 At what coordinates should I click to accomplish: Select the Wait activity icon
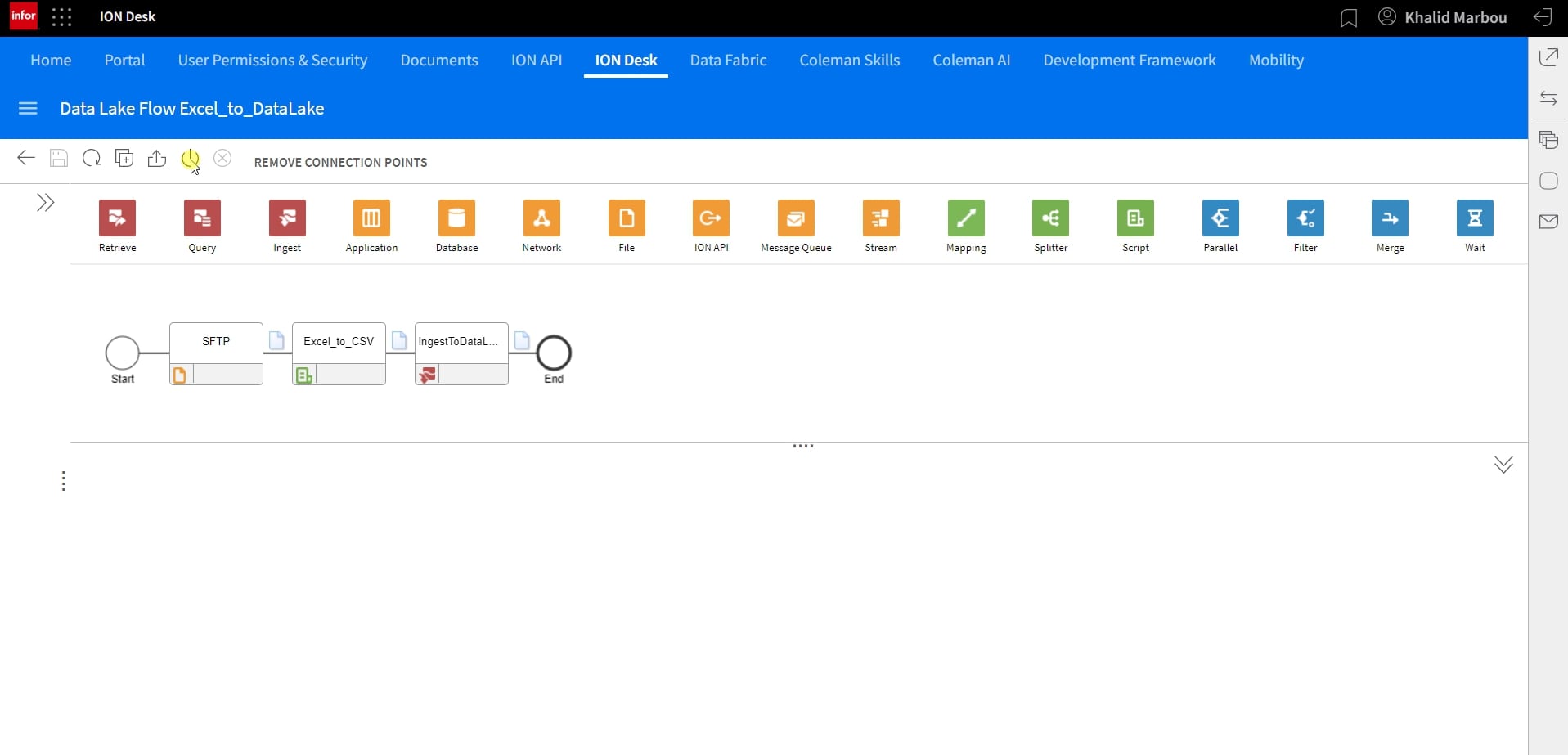coord(1475,218)
